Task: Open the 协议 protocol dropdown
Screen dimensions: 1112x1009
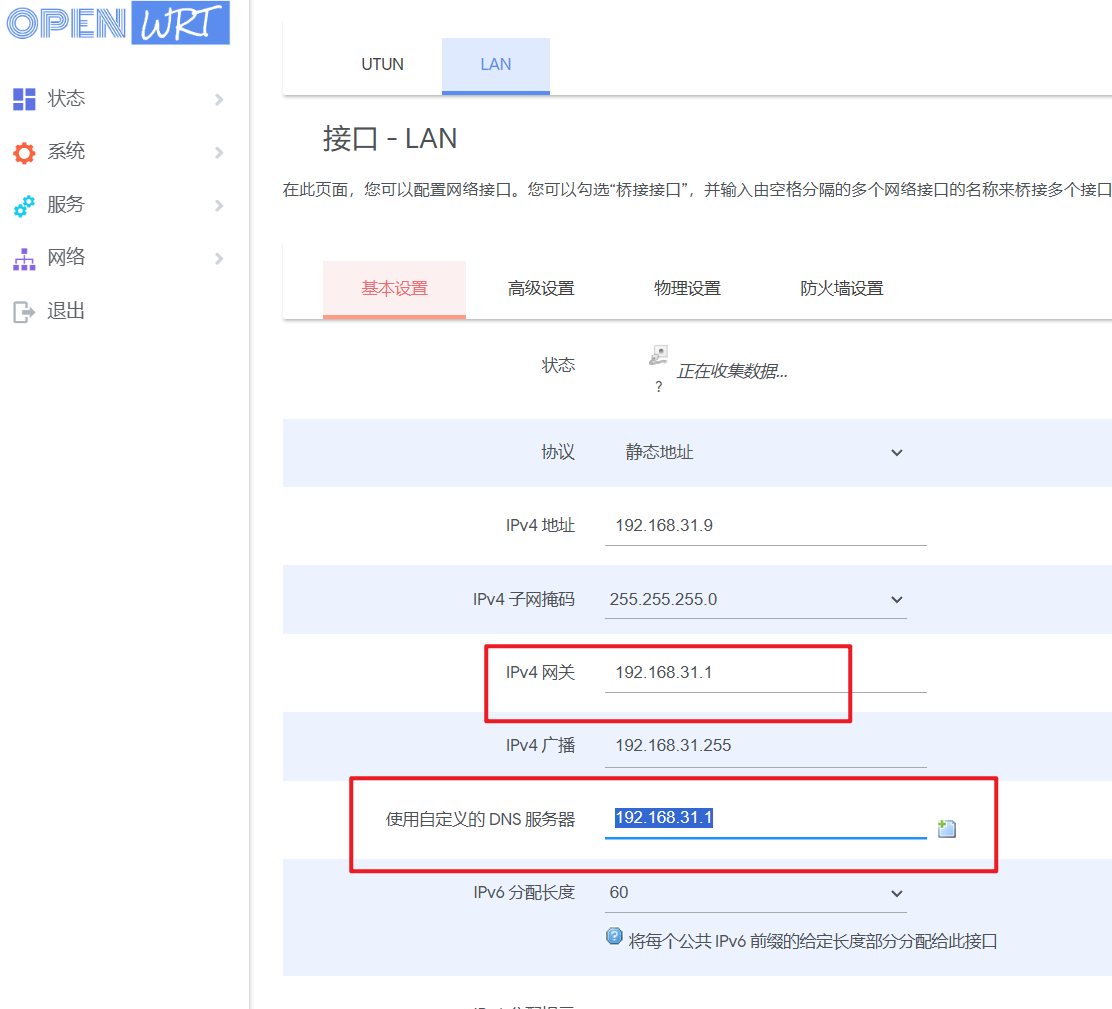Action: [896, 452]
